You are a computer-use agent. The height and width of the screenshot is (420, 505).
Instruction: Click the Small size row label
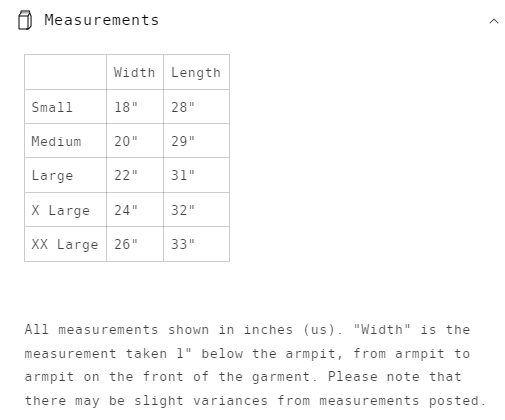pos(65,107)
